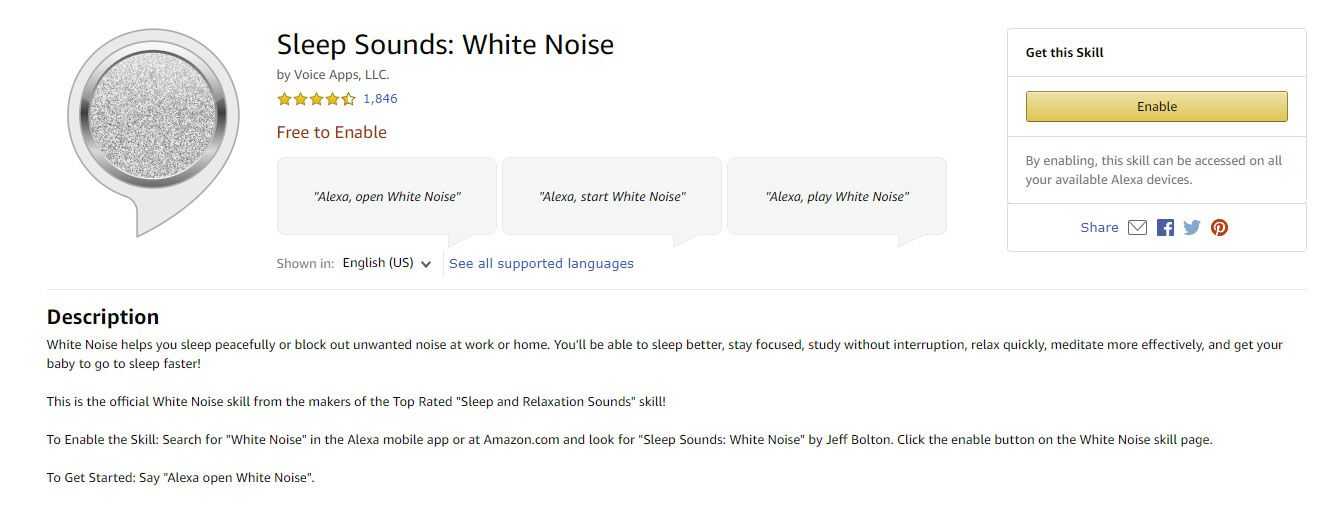This screenshot has width=1329, height=507.
Task: Open the 1,846 customer reviews link
Action: 380,99
